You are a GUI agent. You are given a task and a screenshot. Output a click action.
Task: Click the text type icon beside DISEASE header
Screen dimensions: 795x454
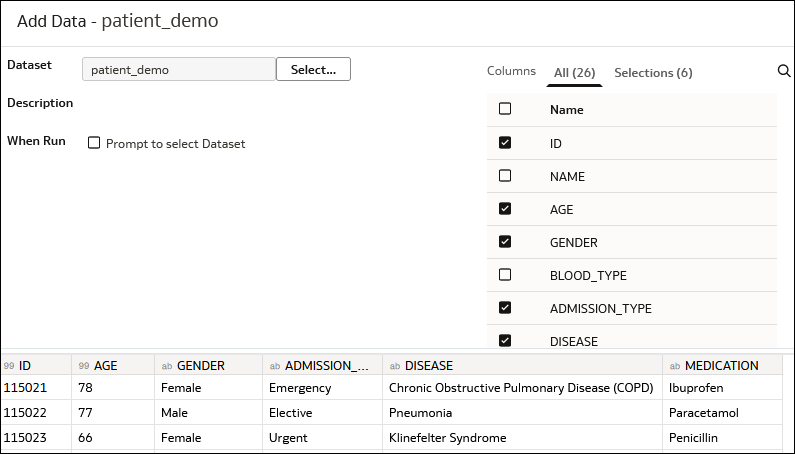[x=395, y=366]
